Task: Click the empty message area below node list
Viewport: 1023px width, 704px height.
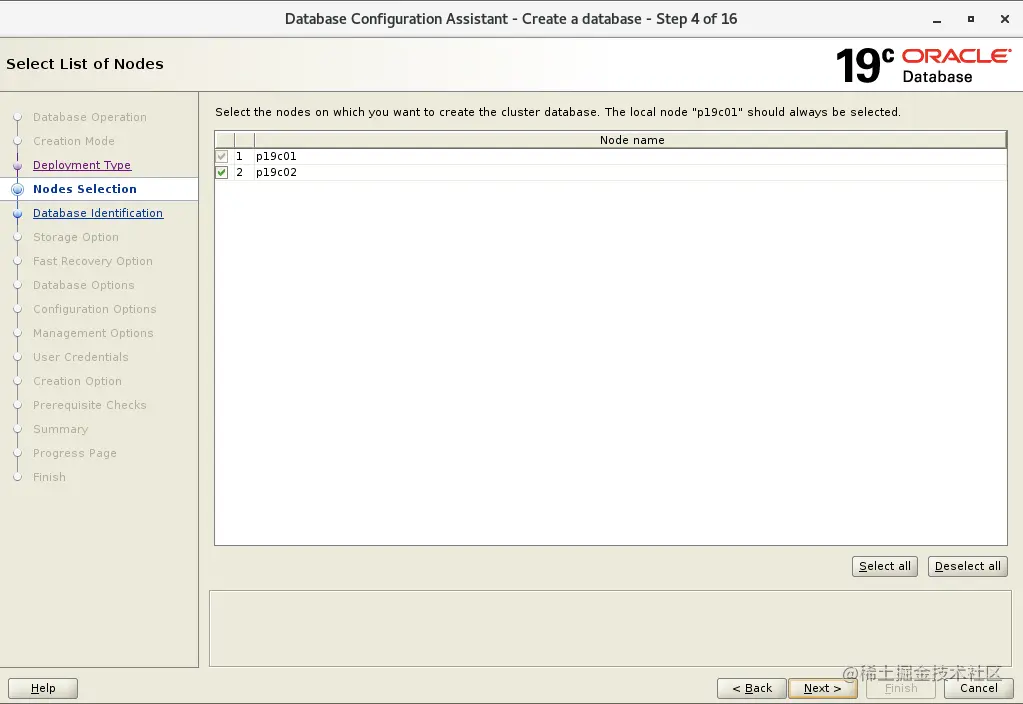Action: click(x=610, y=628)
